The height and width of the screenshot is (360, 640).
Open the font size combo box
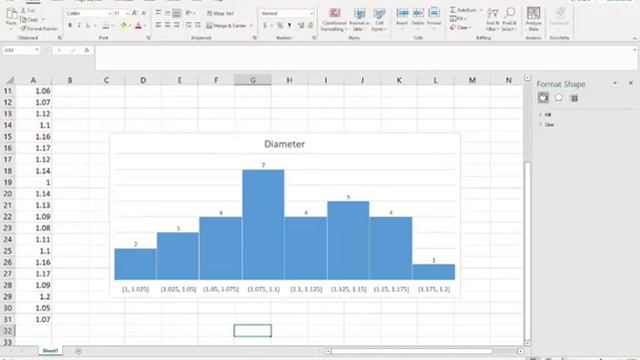click(122, 13)
